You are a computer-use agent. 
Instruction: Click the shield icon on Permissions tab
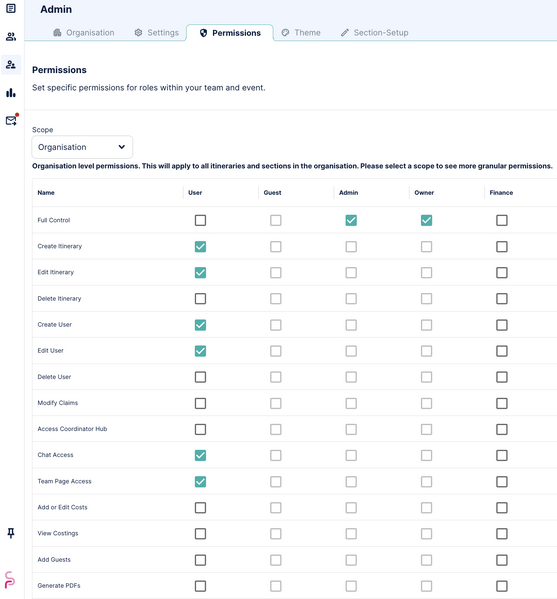point(203,33)
